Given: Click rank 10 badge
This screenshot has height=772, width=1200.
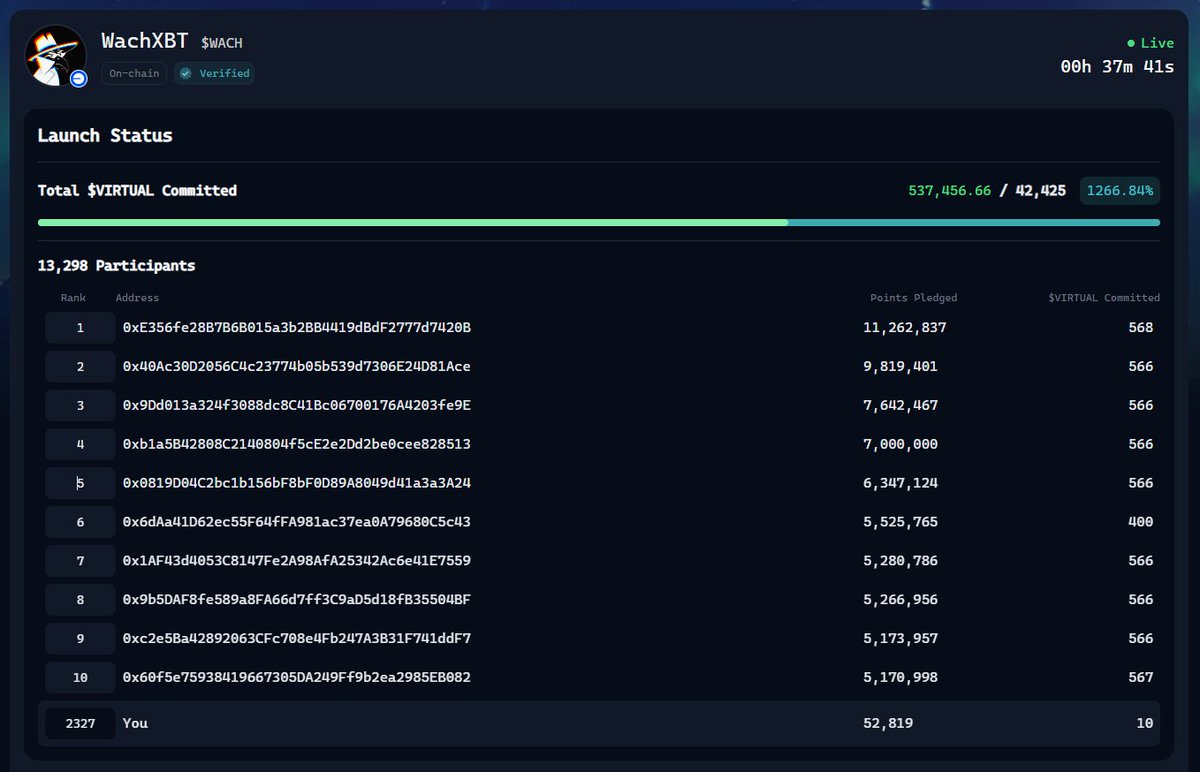Looking at the screenshot, I should point(80,677).
